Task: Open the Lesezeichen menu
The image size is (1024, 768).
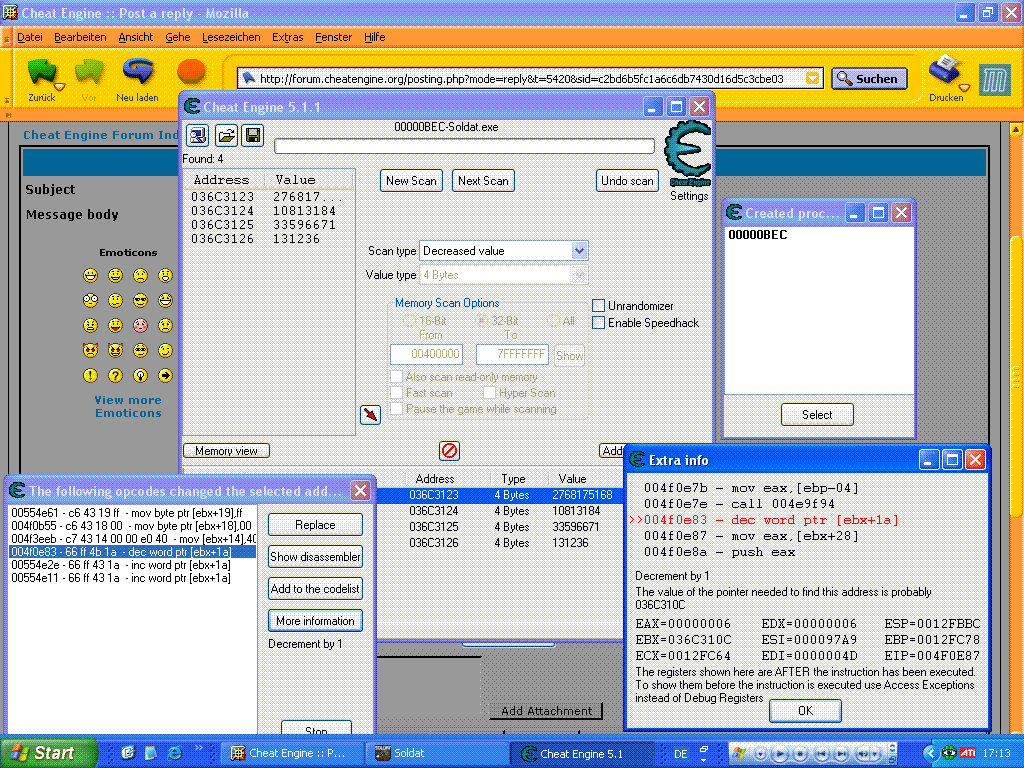Action: pyautogui.click(x=230, y=37)
